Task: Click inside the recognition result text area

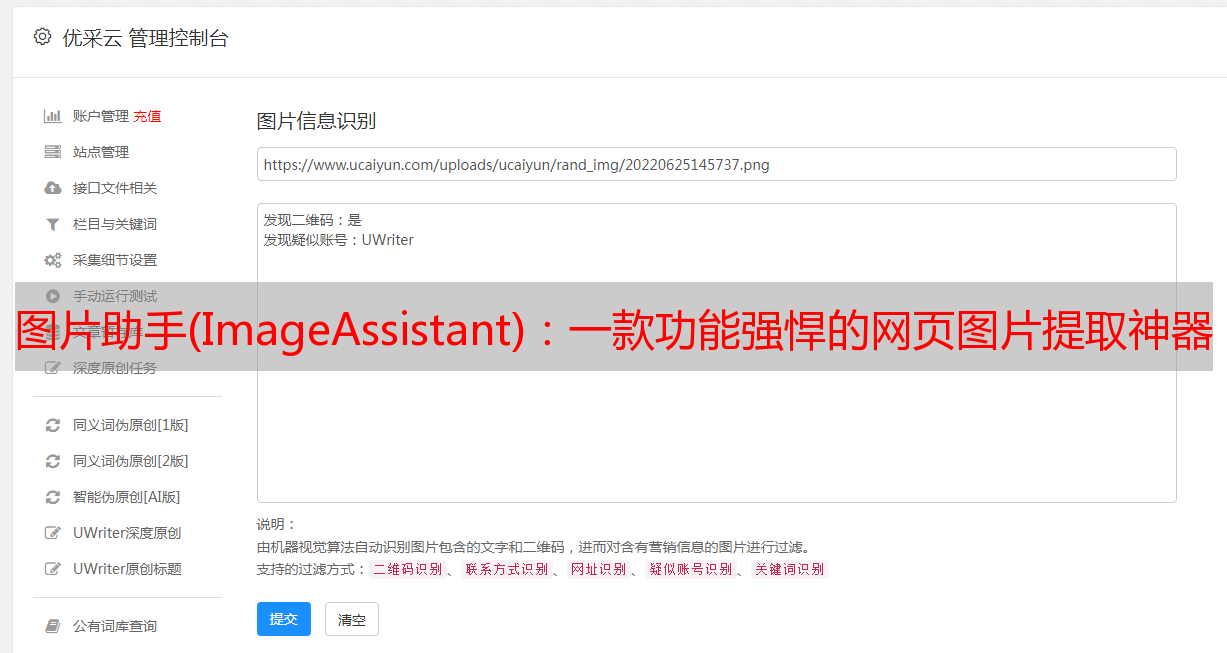Action: 716,353
